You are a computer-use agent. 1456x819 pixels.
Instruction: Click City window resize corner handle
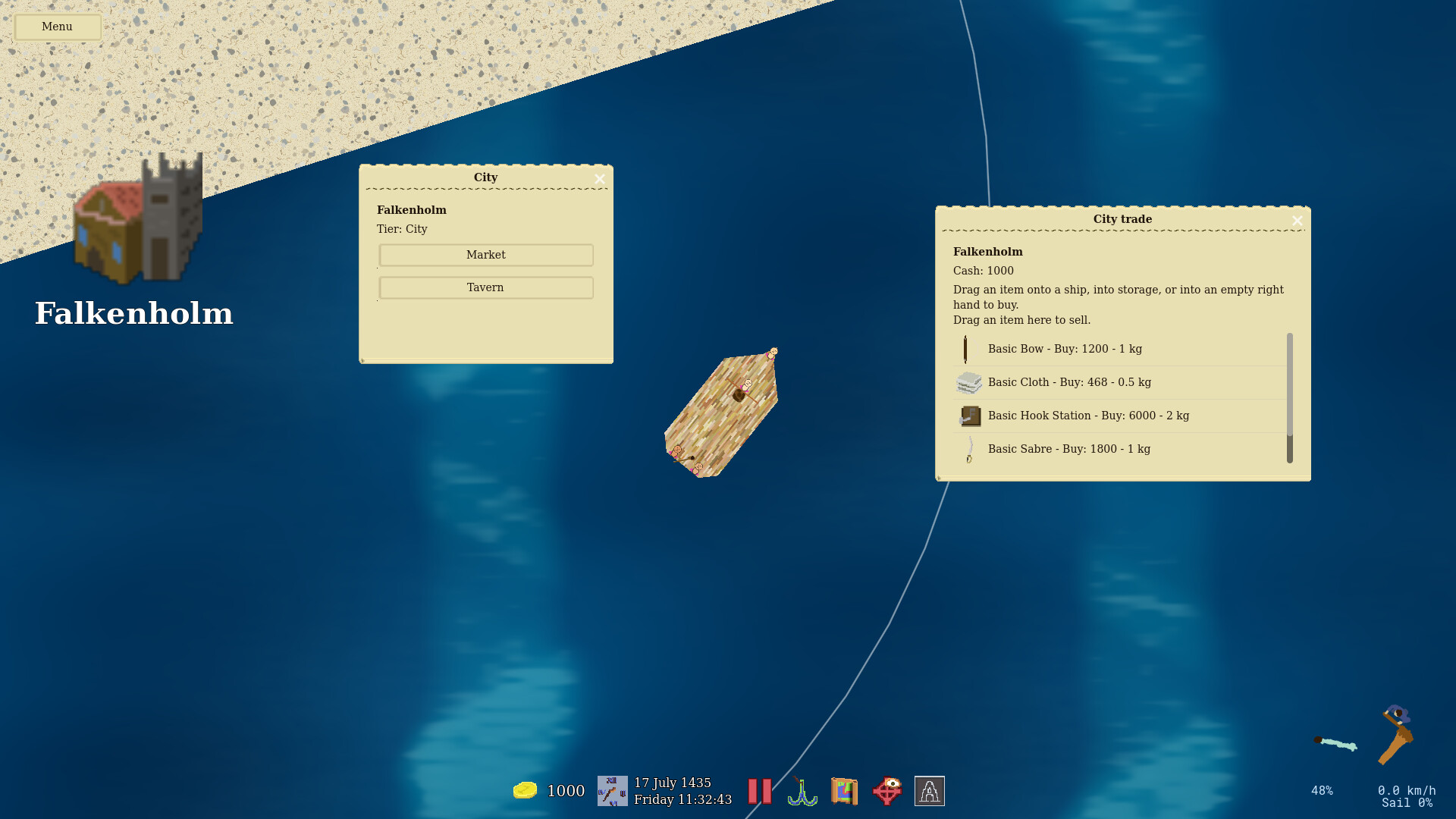362,361
